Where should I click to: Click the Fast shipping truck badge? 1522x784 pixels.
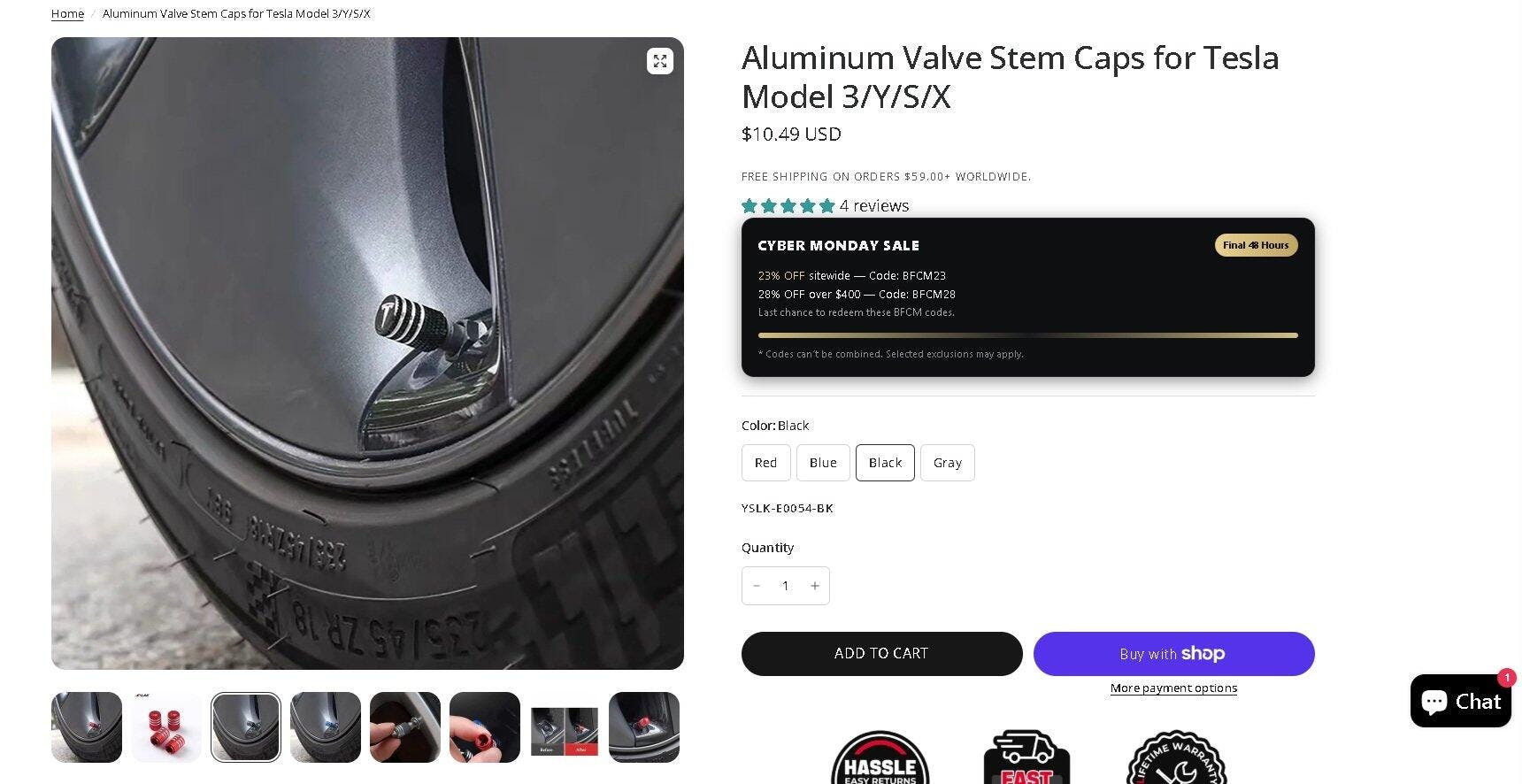point(1026,759)
